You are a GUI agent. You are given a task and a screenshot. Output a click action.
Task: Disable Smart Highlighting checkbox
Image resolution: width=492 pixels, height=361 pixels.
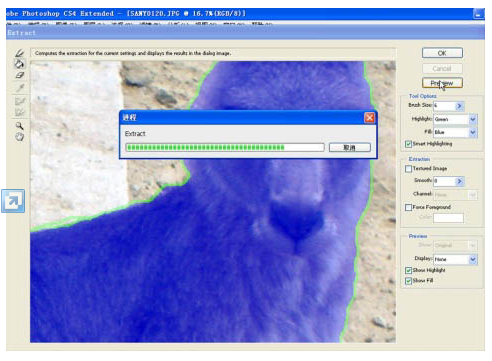pyautogui.click(x=408, y=144)
